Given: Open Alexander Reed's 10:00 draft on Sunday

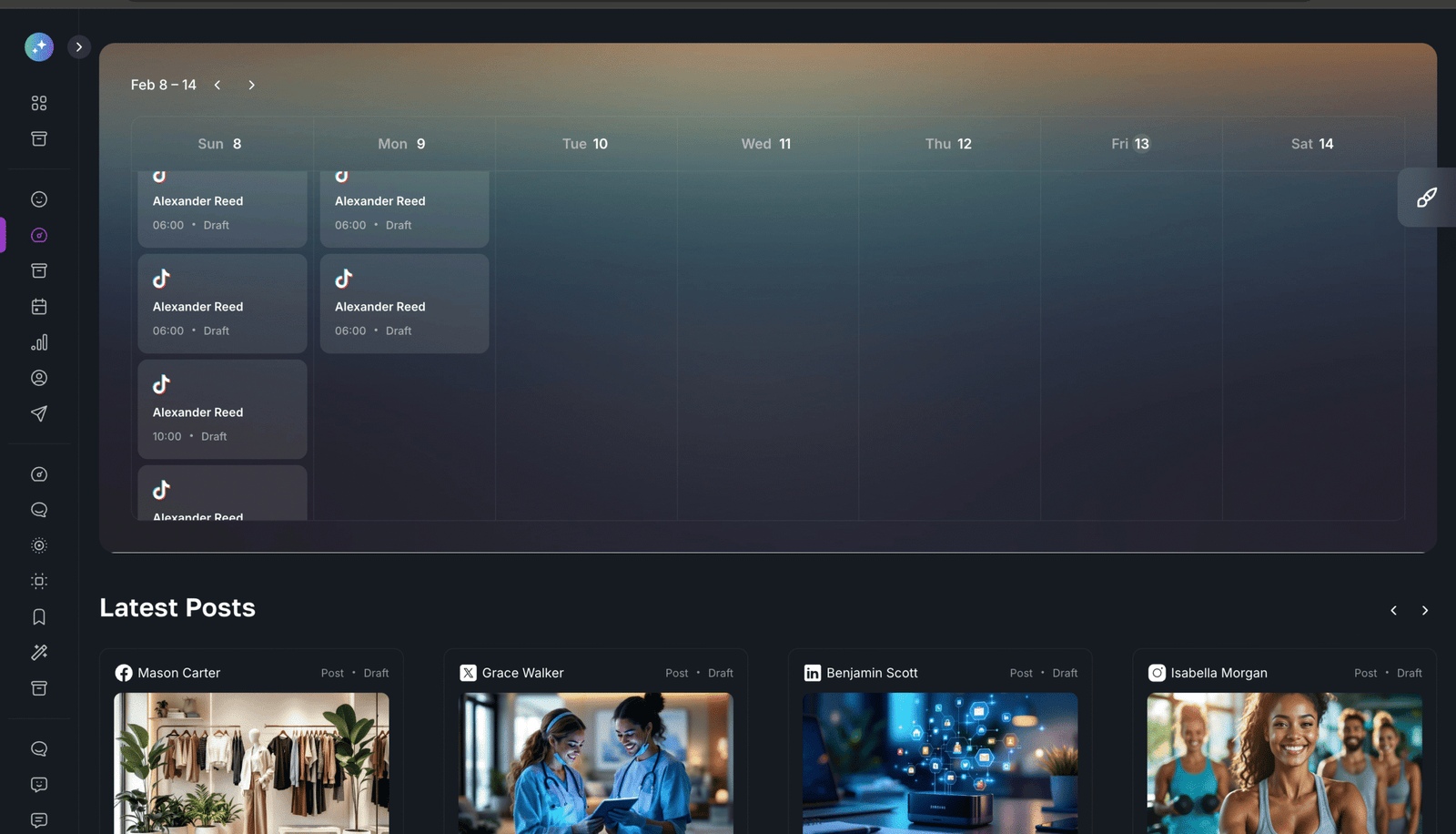Looking at the screenshot, I should point(222,410).
